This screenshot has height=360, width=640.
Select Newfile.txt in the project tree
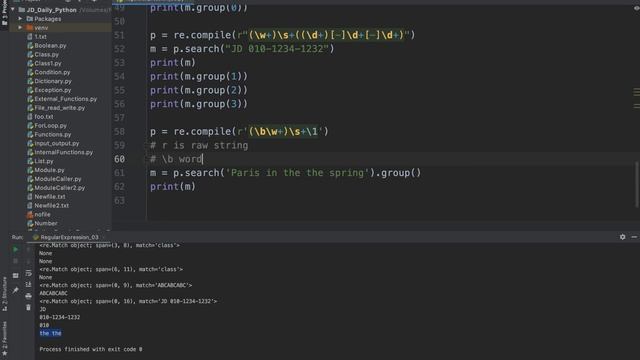pyautogui.click(x=50, y=197)
